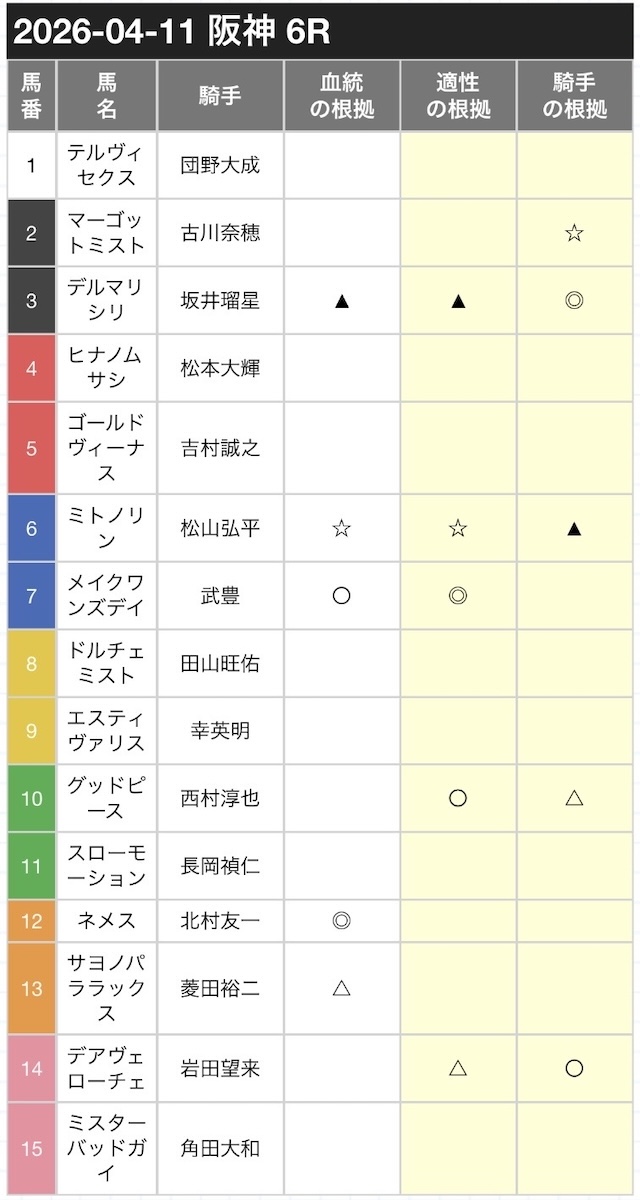Screen dimensions: 640x1200
Task: Click the ◎ bloodline mark for ネメス
Action: [x=341, y=921]
